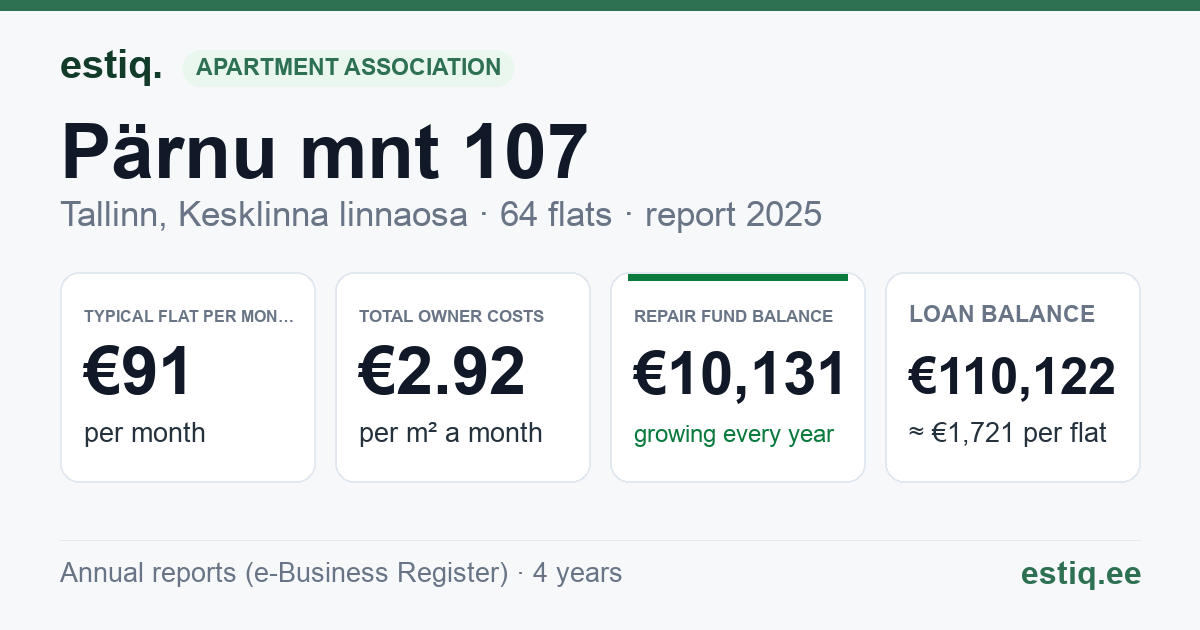This screenshot has height=630, width=1200.
Task: Click the estiq. logo
Action: [x=111, y=66]
